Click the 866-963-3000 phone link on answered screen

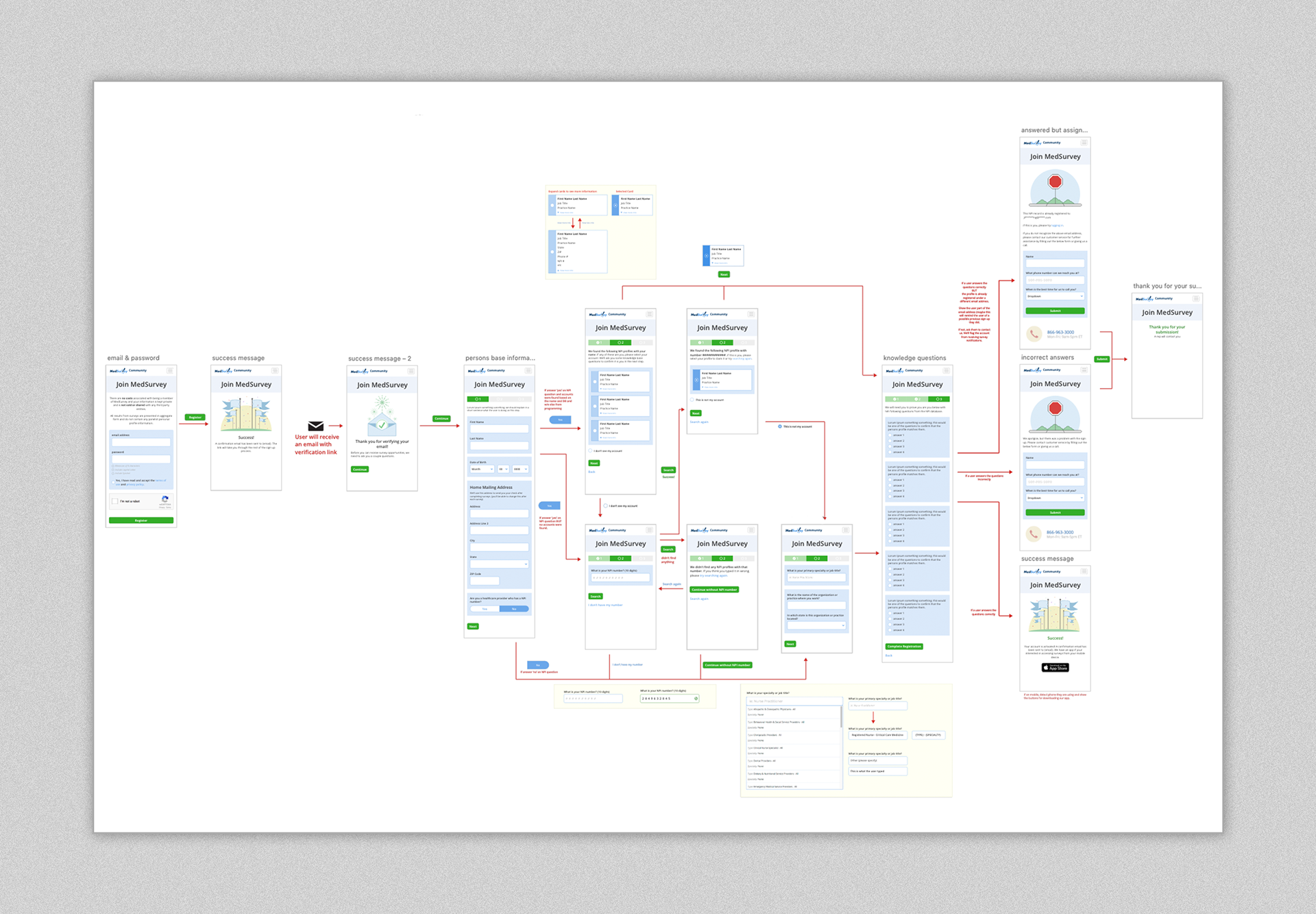click(1060, 332)
